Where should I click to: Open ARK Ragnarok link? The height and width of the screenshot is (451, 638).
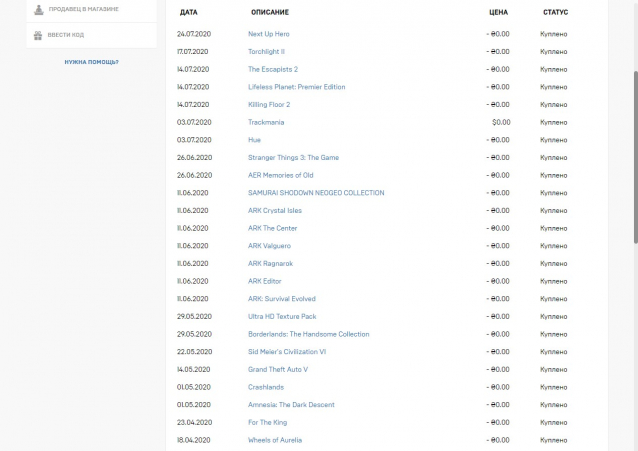[270, 263]
